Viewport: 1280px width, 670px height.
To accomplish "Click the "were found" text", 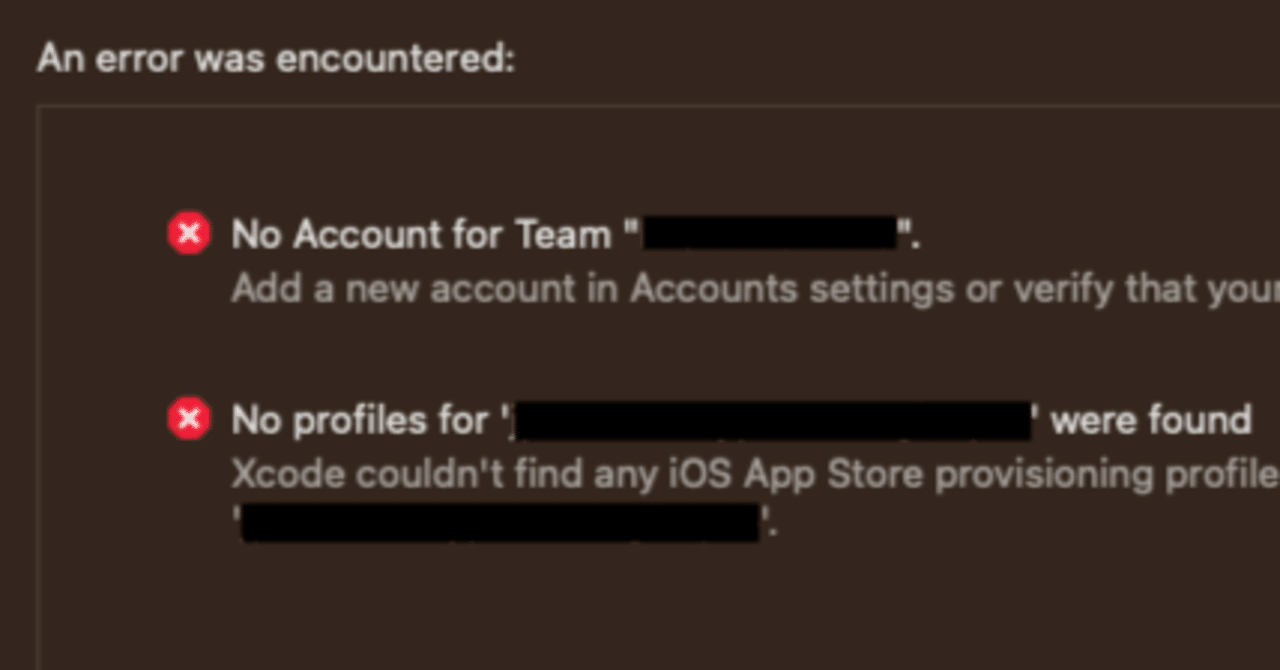I will pos(1151,420).
